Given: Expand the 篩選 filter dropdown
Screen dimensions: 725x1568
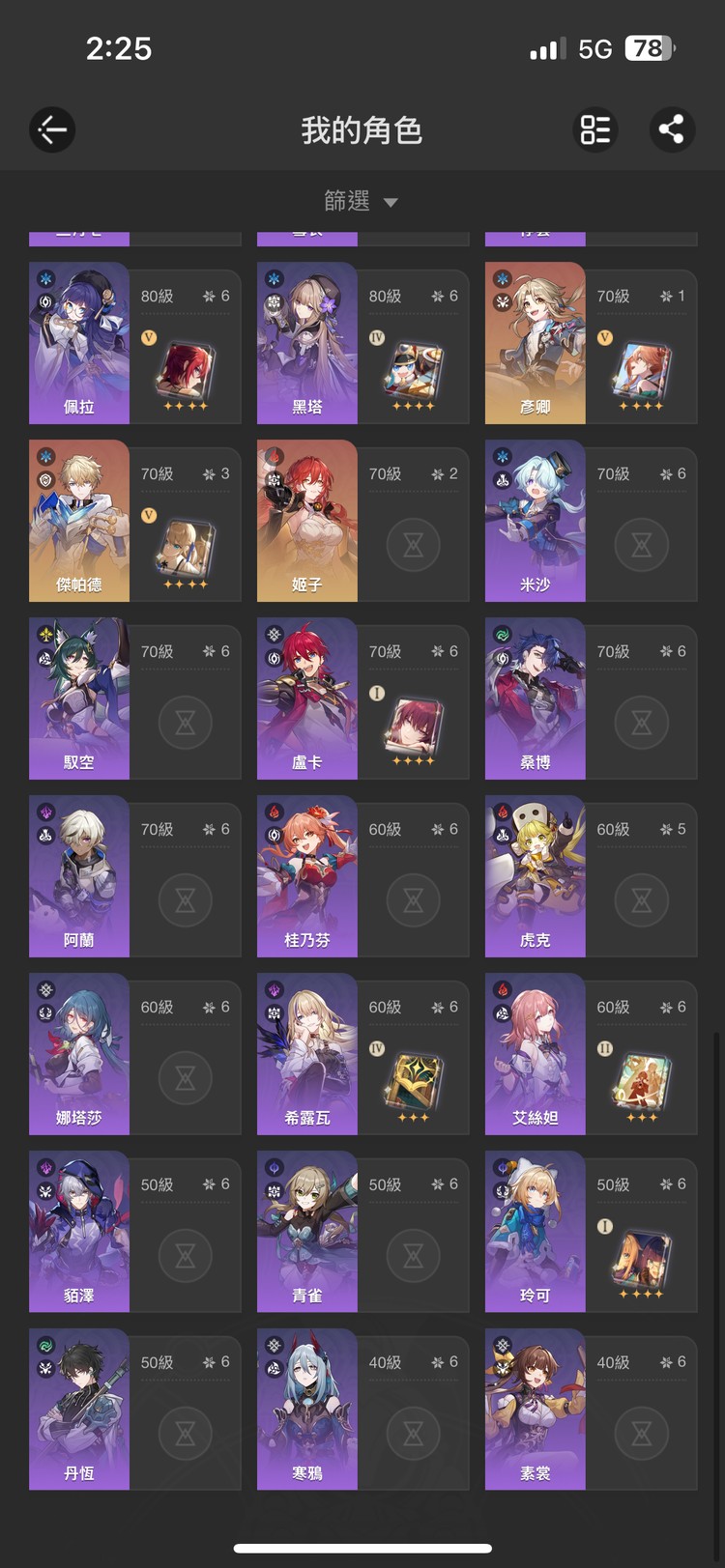Looking at the screenshot, I should [x=362, y=201].
